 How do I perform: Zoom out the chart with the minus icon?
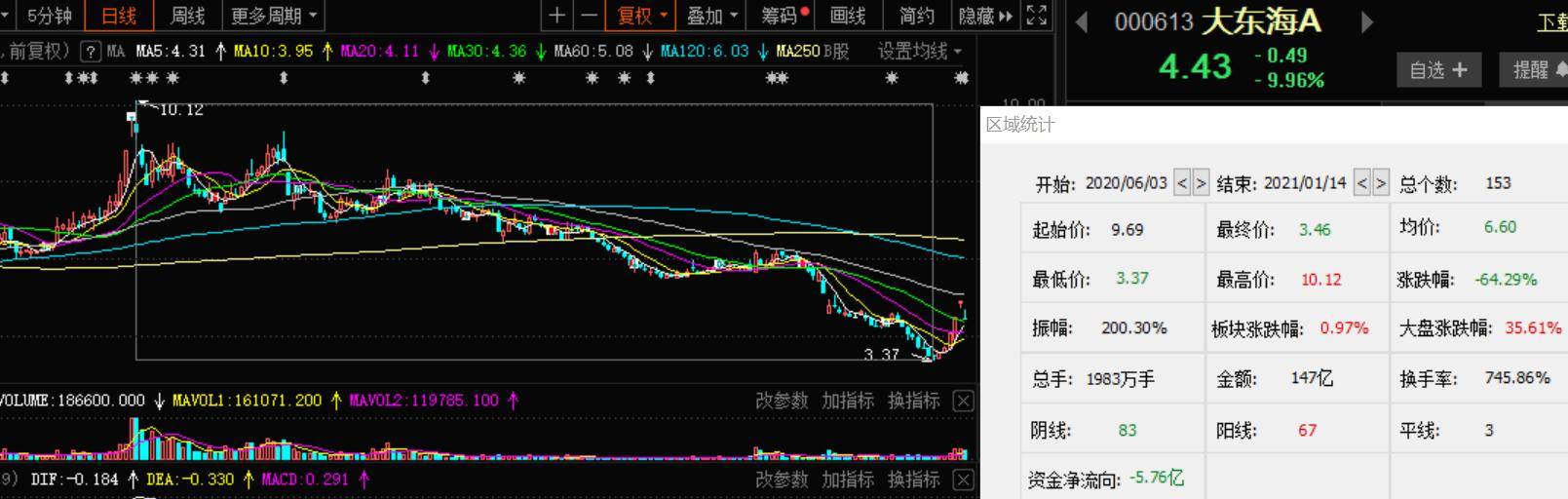point(589,16)
